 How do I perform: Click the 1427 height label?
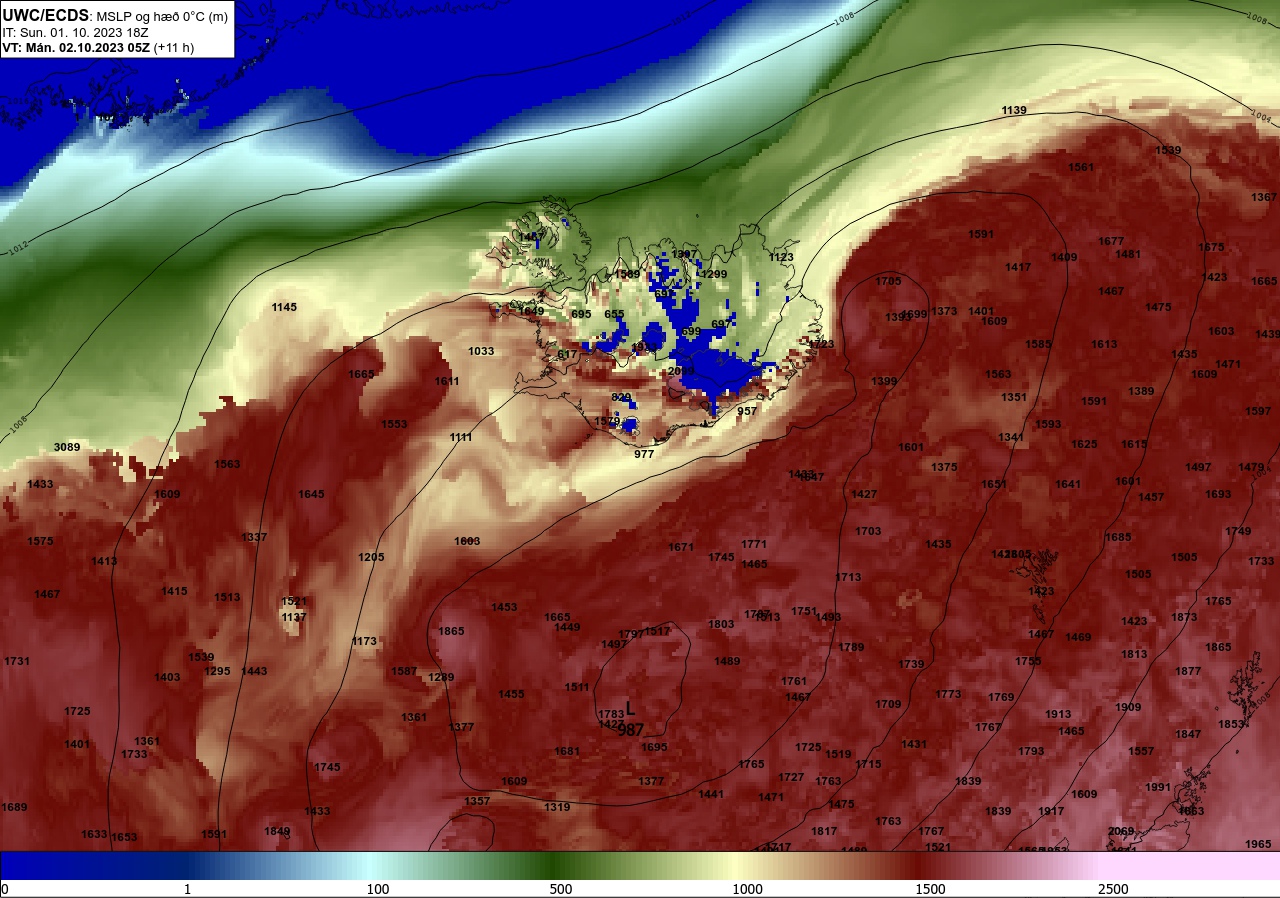pos(864,494)
